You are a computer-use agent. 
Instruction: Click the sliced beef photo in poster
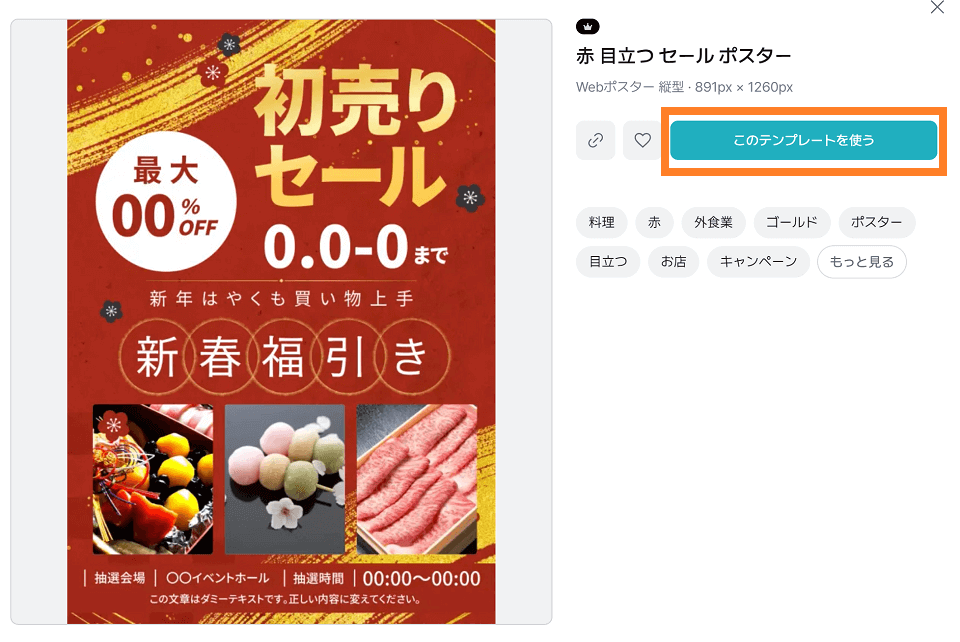(417, 479)
